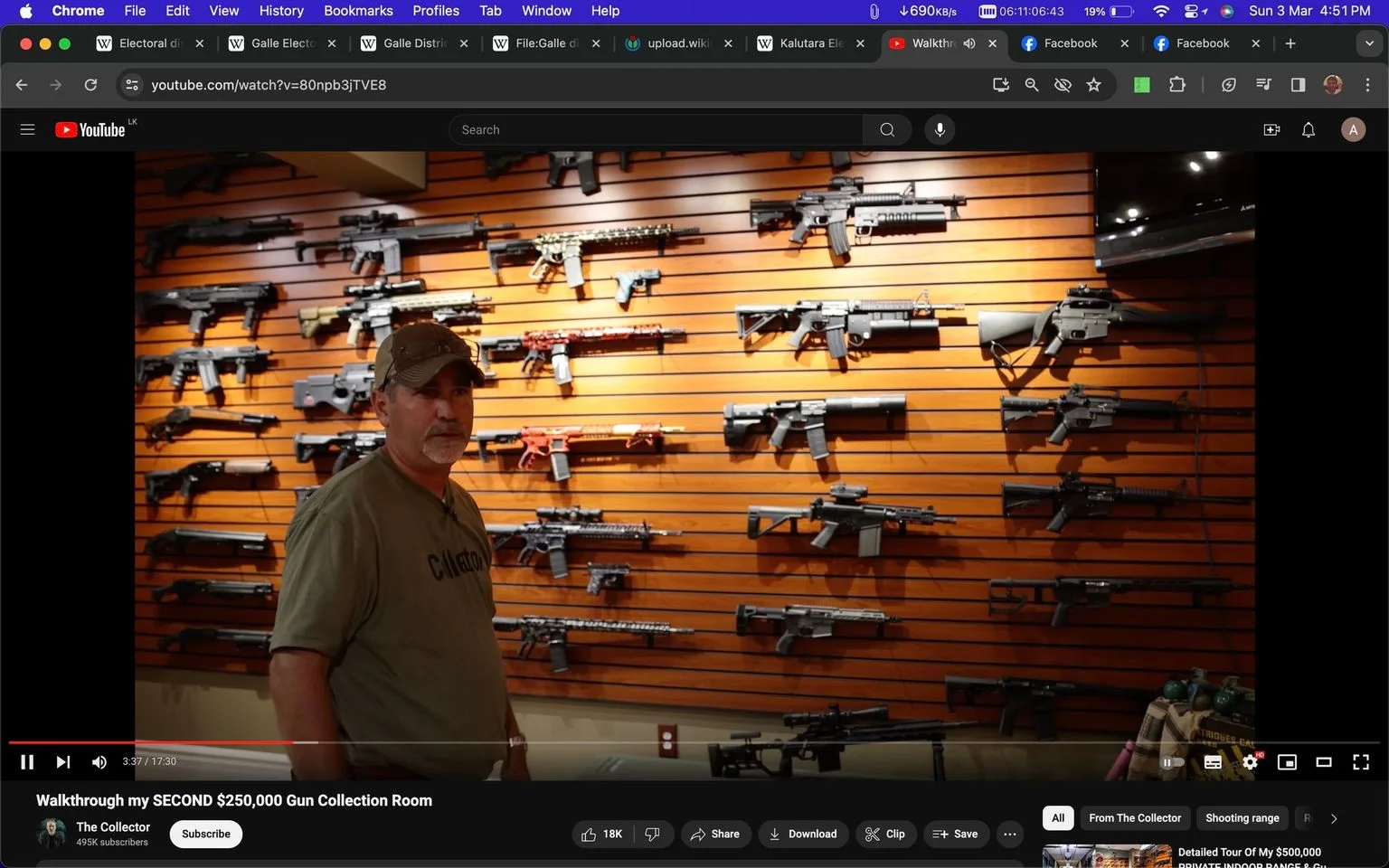Toggle the autoplay switch

click(x=1172, y=762)
